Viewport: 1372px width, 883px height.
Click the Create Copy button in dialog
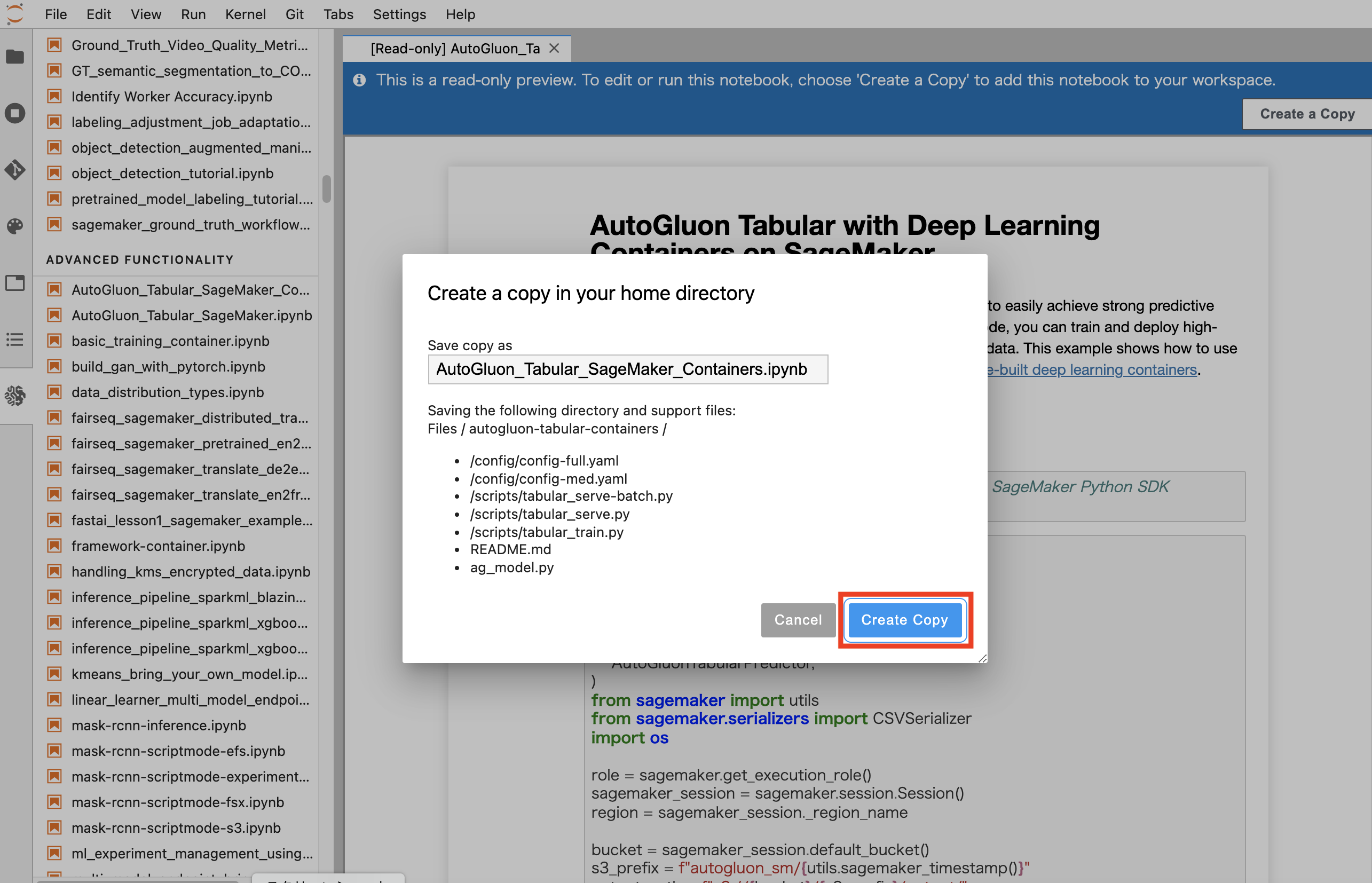pyautogui.click(x=904, y=620)
